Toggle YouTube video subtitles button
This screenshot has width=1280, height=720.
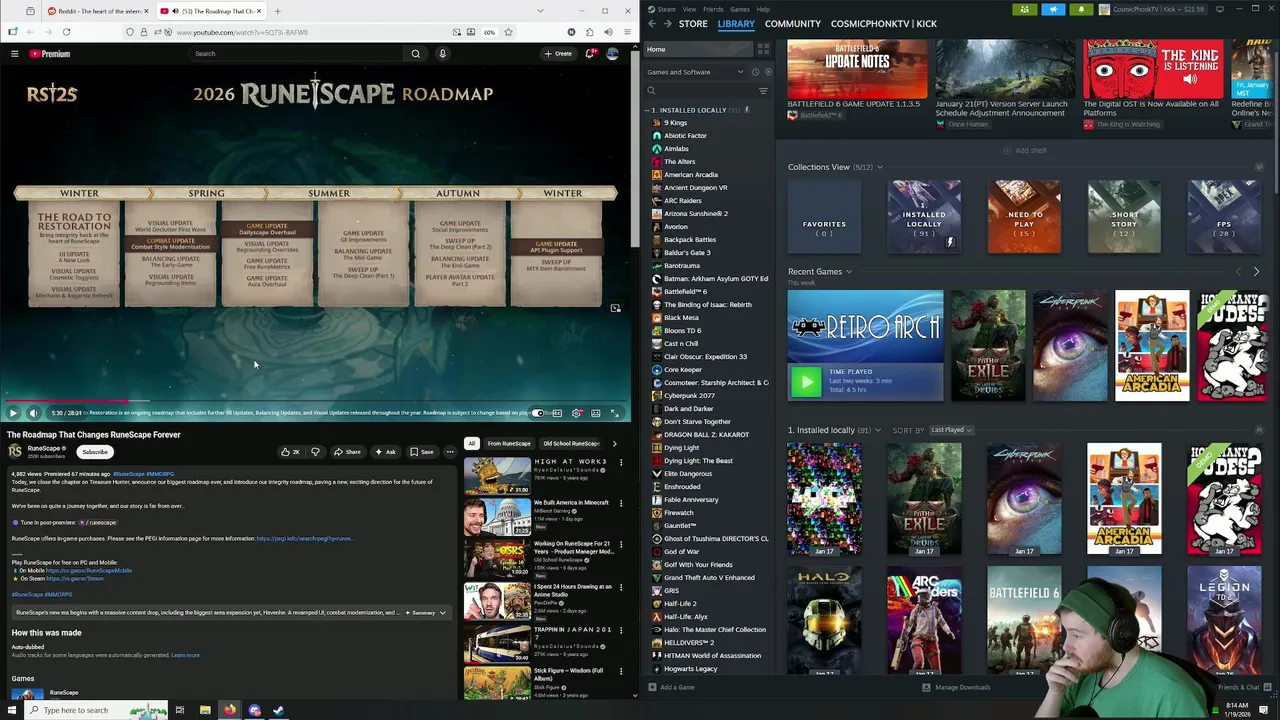tap(557, 413)
